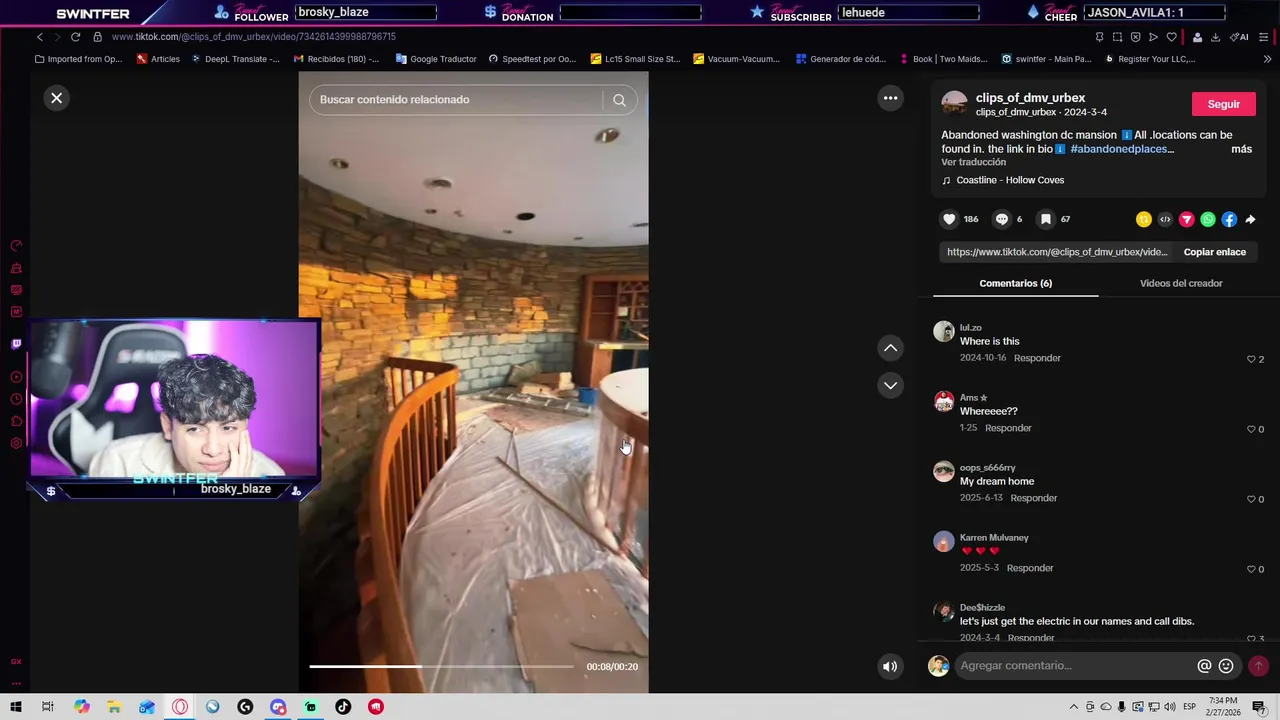The image size is (1280, 720).
Task: Open clips_of_dmv_urbex profile avatar
Action: tap(955, 103)
